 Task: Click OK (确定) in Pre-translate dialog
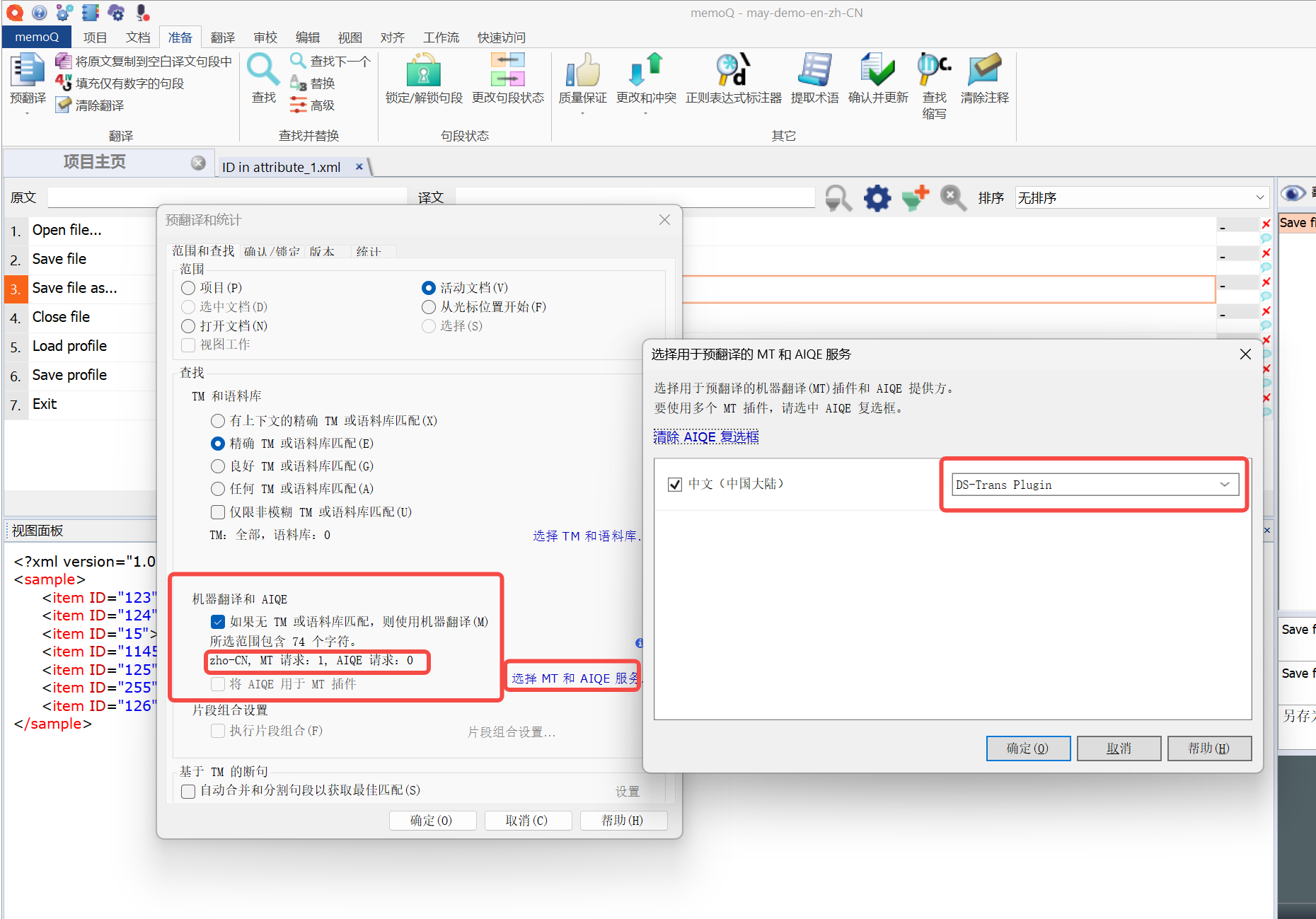(432, 821)
